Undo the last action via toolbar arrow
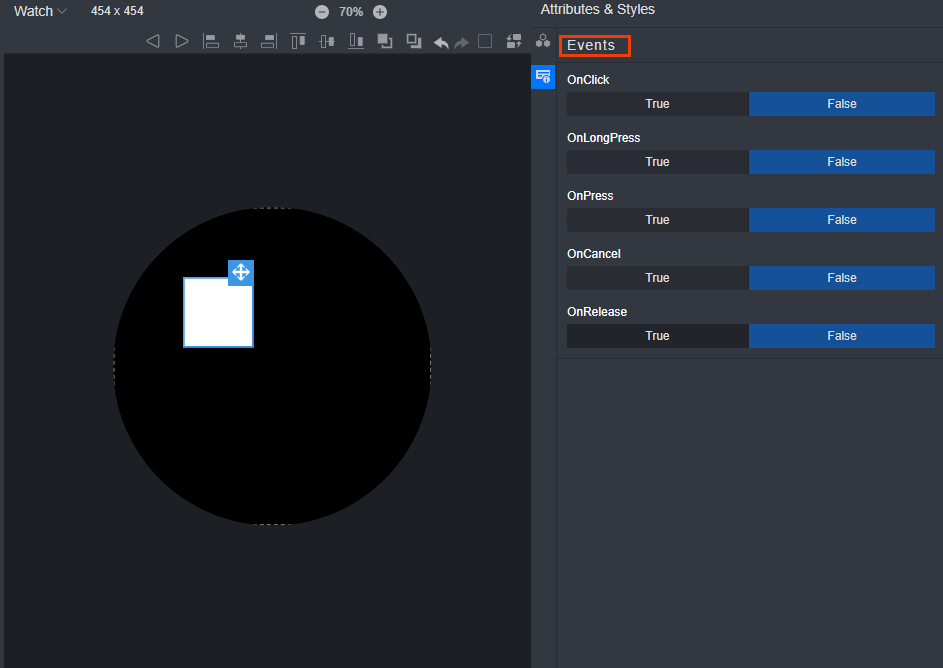Image resolution: width=943 pixels, height=668 pixels. [x=441, y=42]
